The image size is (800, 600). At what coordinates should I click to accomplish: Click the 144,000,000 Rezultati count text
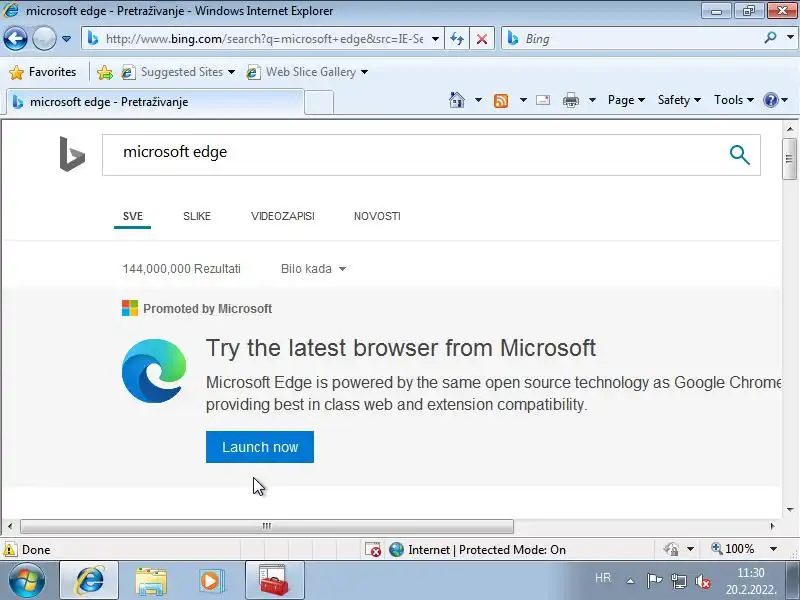click(x=182, y=269)
